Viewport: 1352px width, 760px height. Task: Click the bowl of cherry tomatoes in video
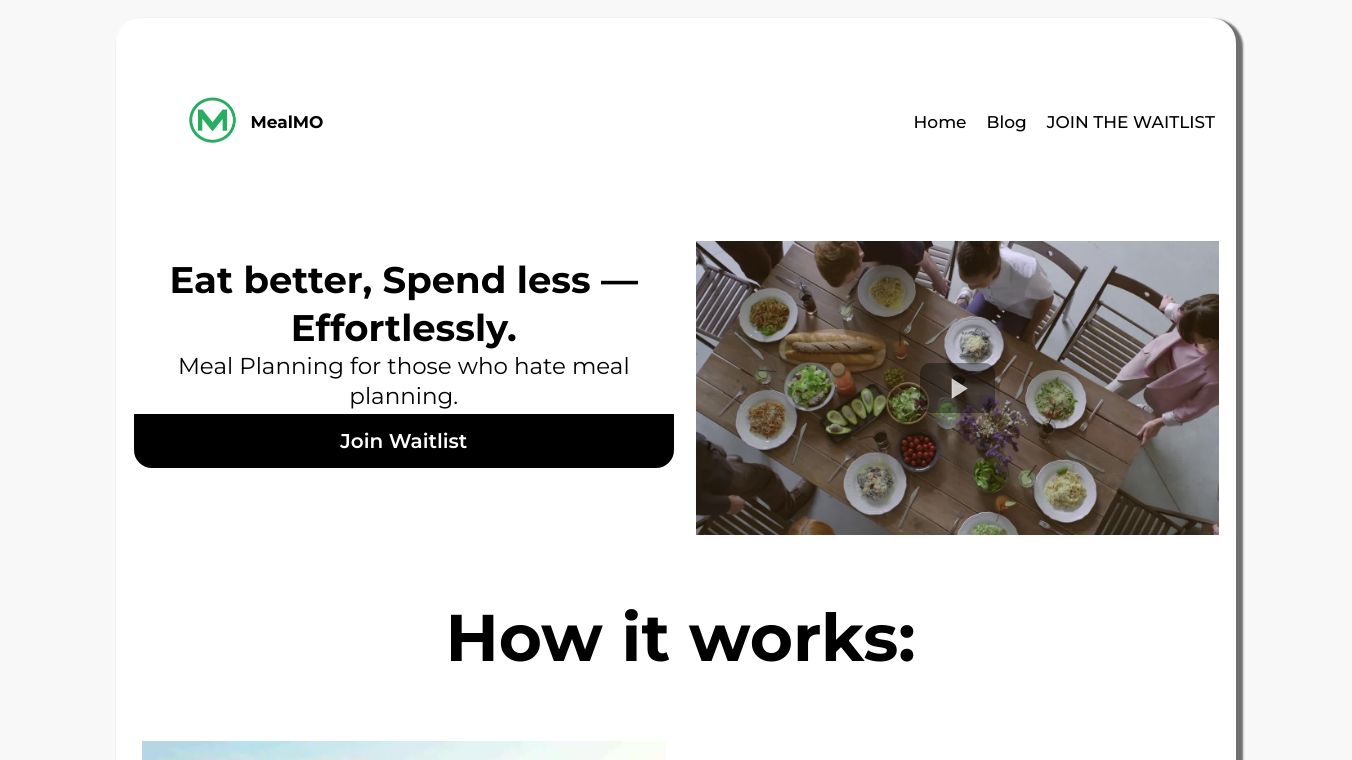point(917,450)
